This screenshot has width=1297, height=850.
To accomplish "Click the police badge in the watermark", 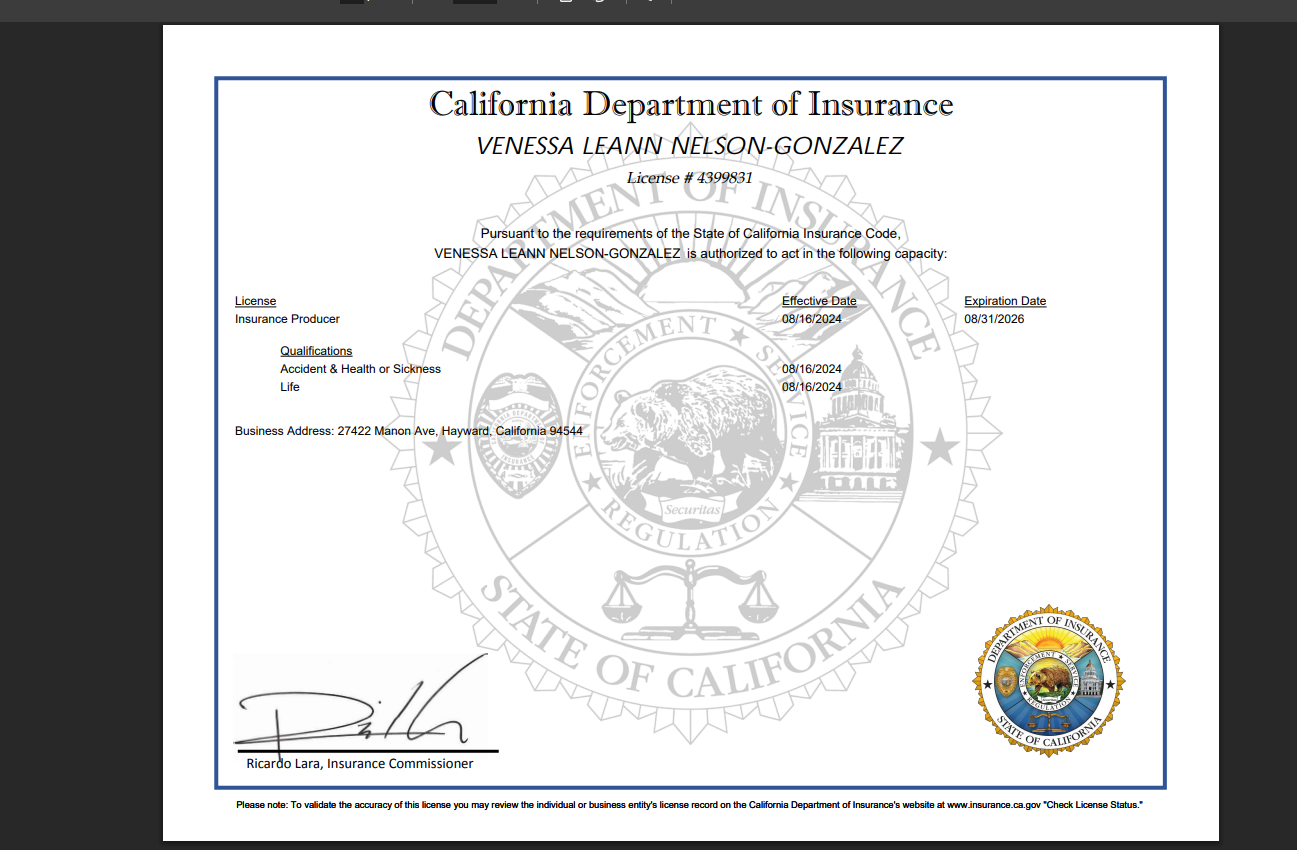I will 511,433.
